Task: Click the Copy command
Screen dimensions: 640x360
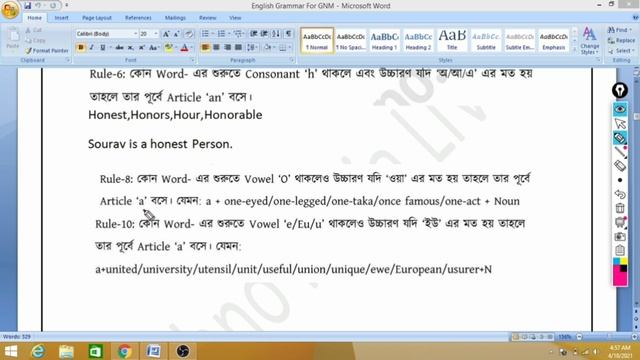Action: click(35, 40)
